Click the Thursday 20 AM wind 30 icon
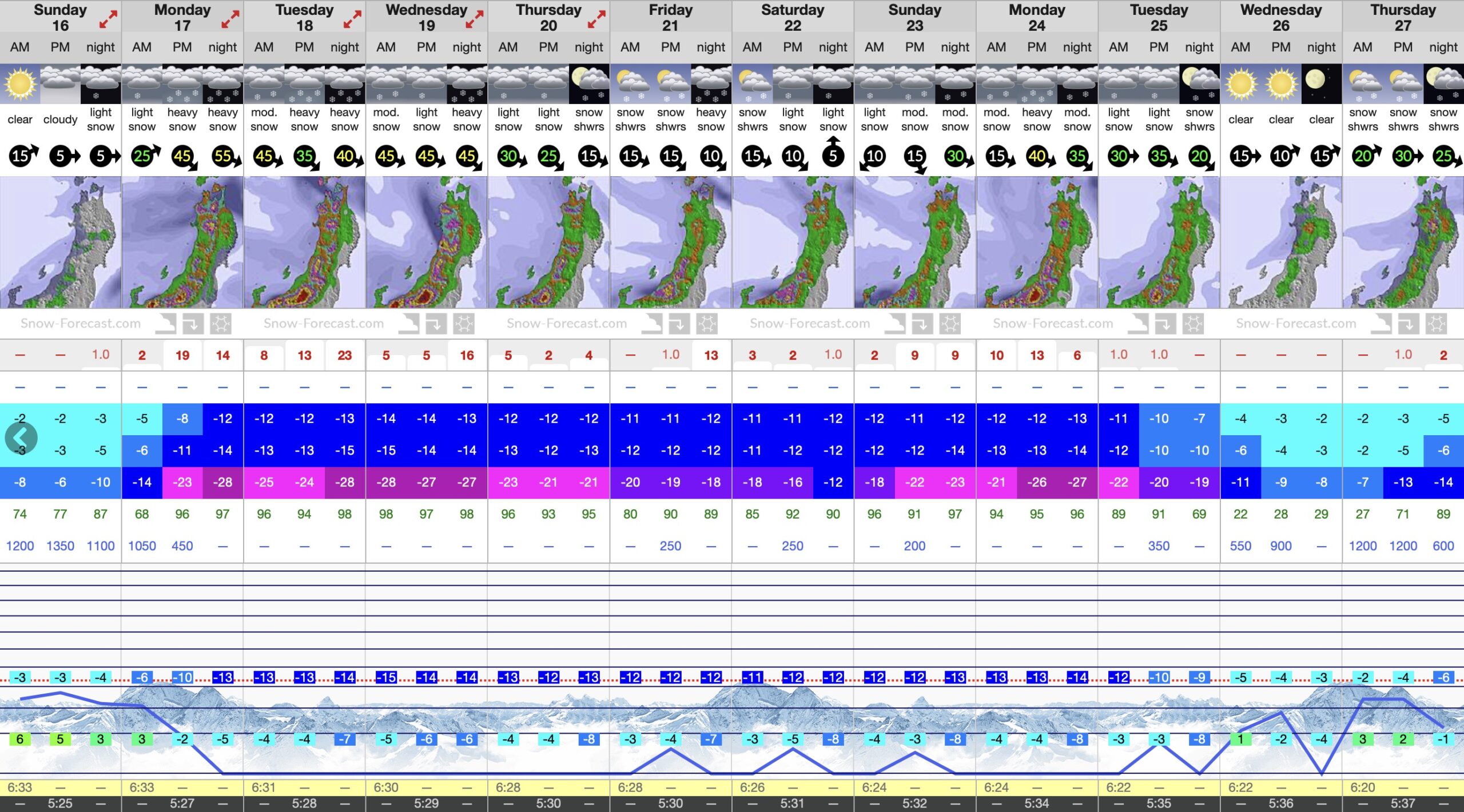Screen dimensions: 1464x812 512,157
